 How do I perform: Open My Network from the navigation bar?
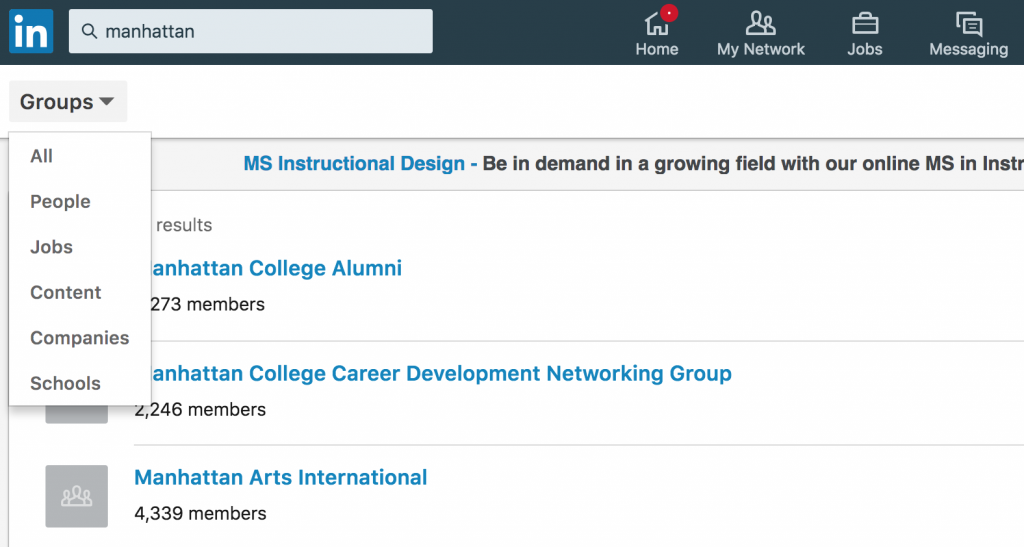coord(761,33)
